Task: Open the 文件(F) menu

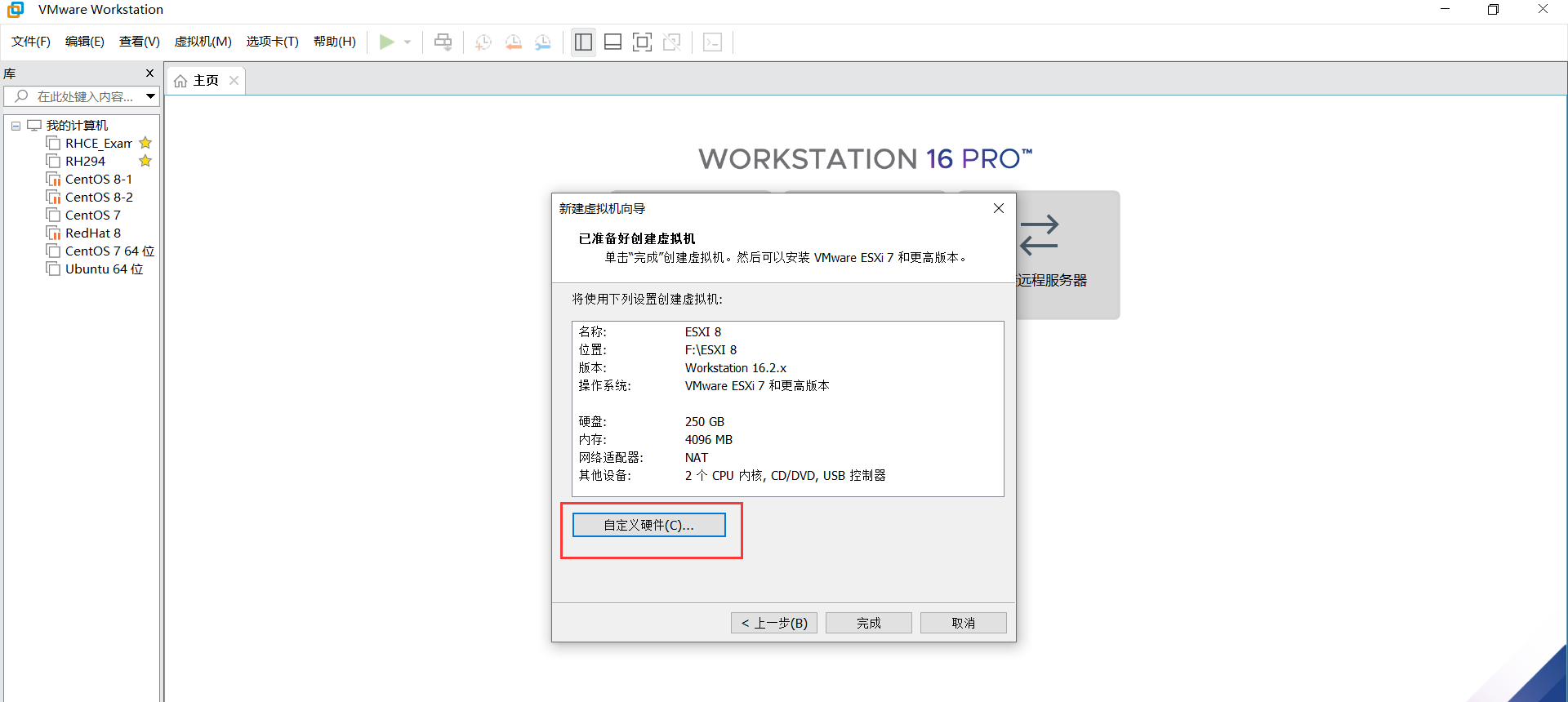Action: (31, 42)
